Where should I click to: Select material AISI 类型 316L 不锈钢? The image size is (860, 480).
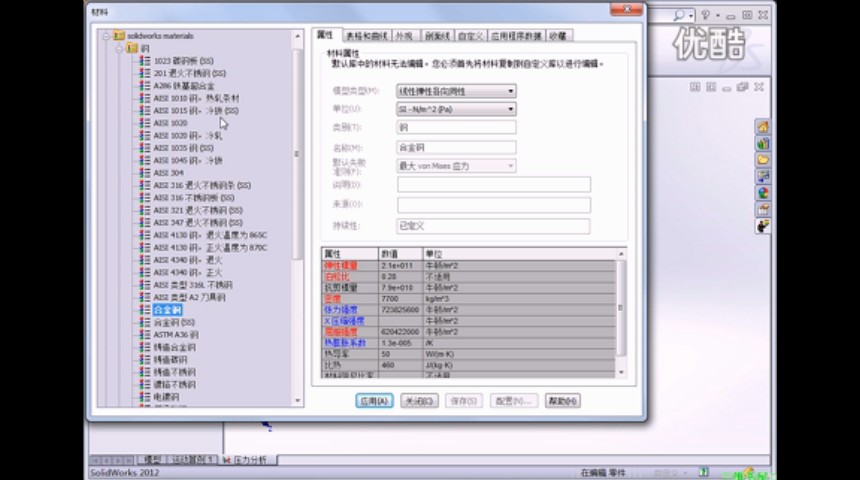point(193,285)
